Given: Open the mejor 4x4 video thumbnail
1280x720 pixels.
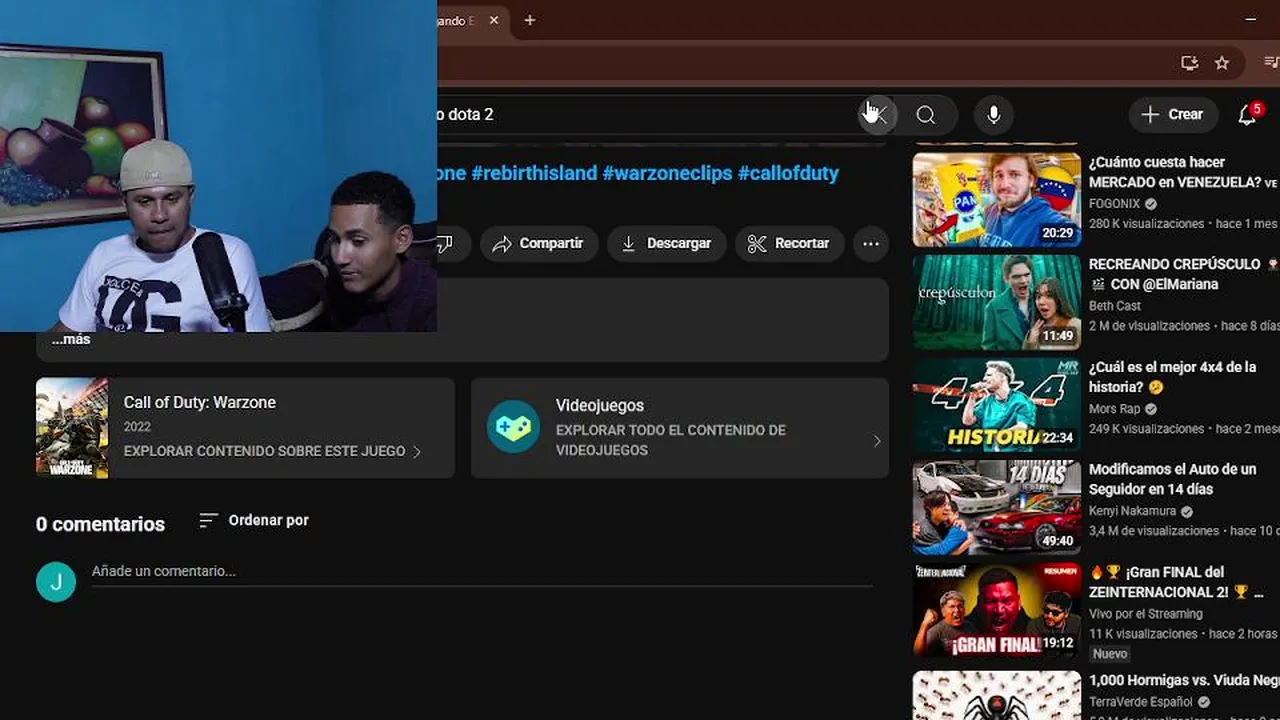Looking at the screenshot, I should pyautogui.click(x=997, y=405).
